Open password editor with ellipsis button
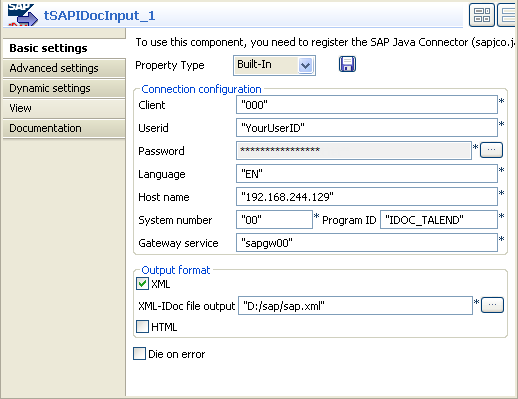 tap(491, 150)
